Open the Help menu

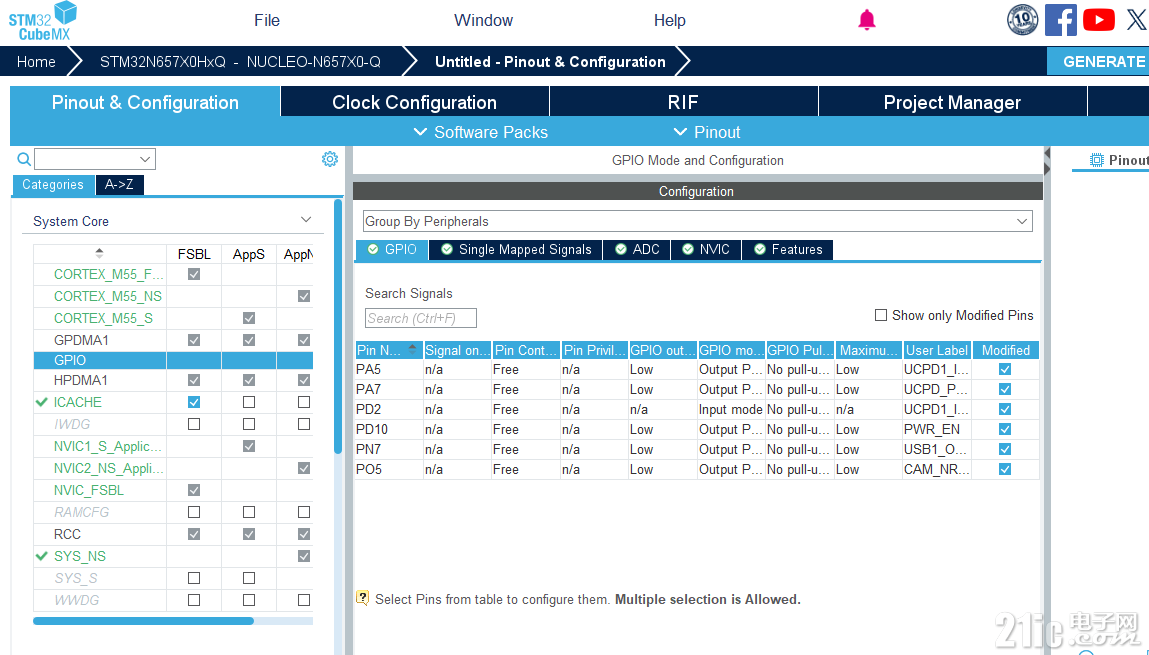tap(670, 21)
